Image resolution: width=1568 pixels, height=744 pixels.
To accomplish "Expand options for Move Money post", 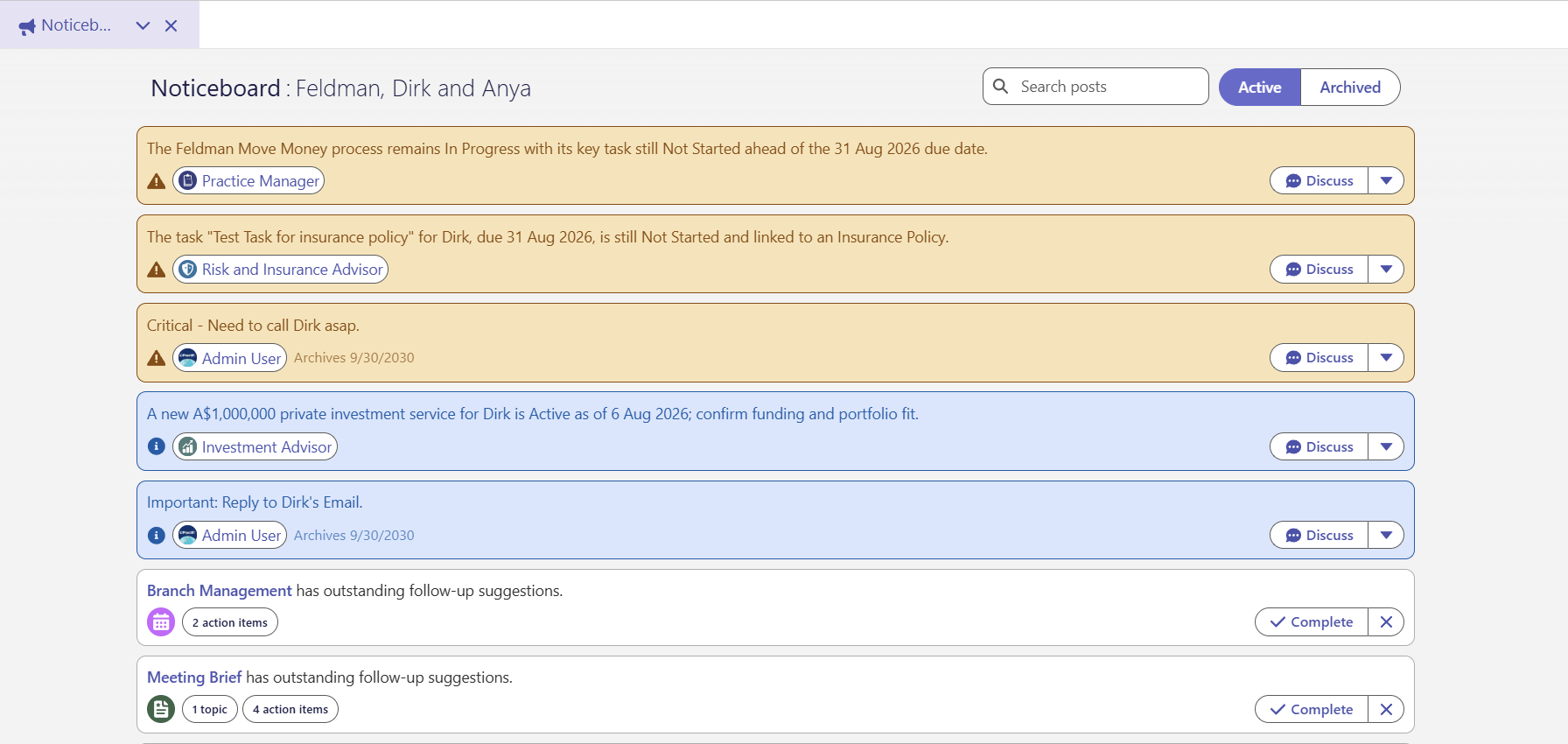I will tap(1386, 180).
